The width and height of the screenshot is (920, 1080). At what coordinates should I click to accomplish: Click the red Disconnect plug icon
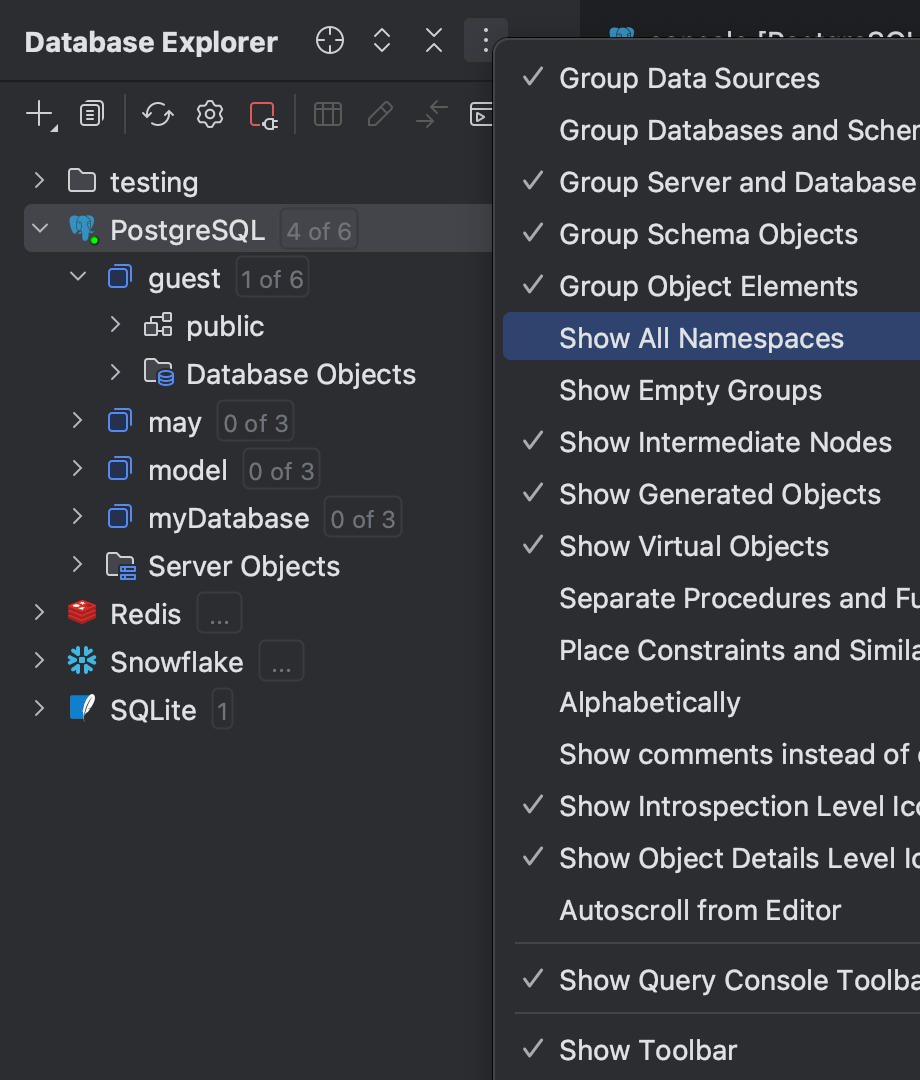(262, 113)
